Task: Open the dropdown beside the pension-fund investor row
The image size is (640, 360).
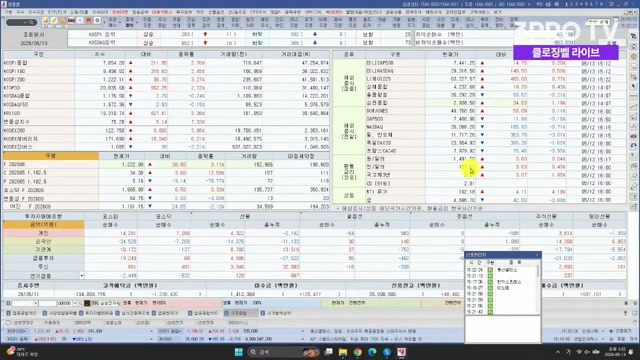Action: coord(82,276)
